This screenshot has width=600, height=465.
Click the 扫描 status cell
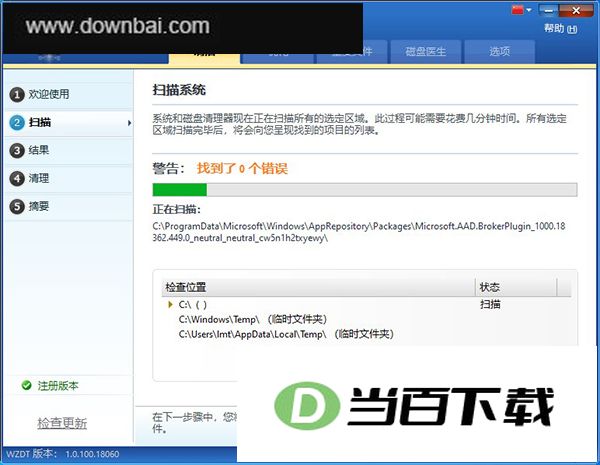click(x=490, y=305)
